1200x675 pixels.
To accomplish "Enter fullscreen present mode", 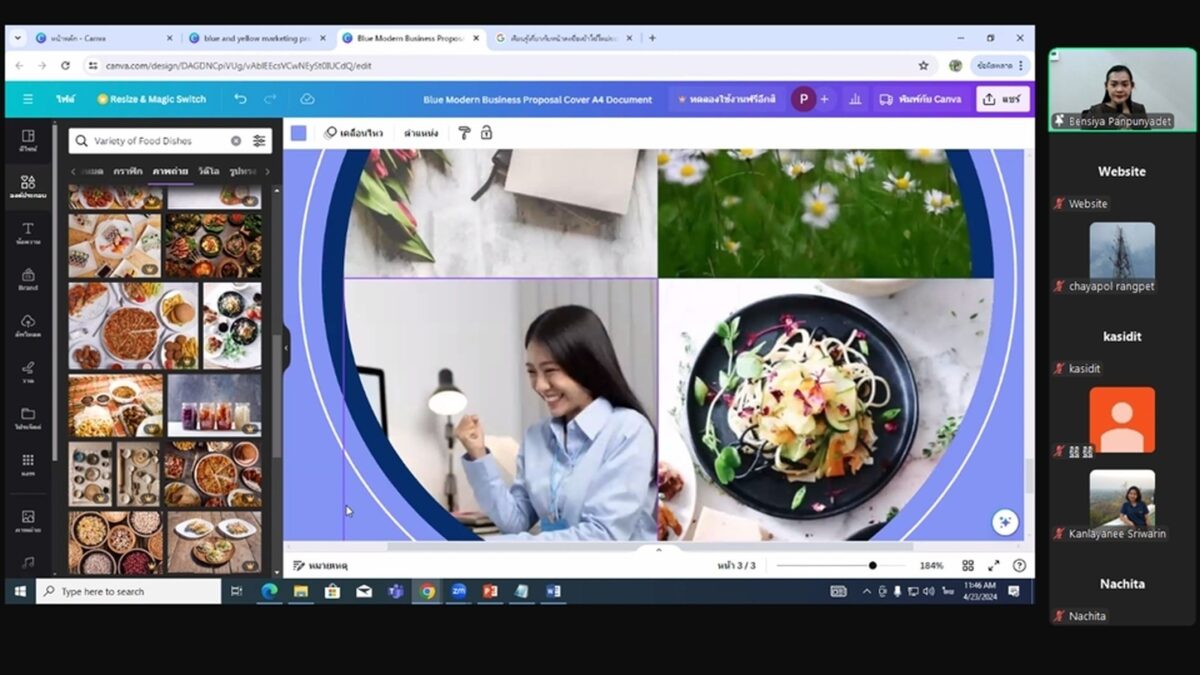I will pos(994,566).
